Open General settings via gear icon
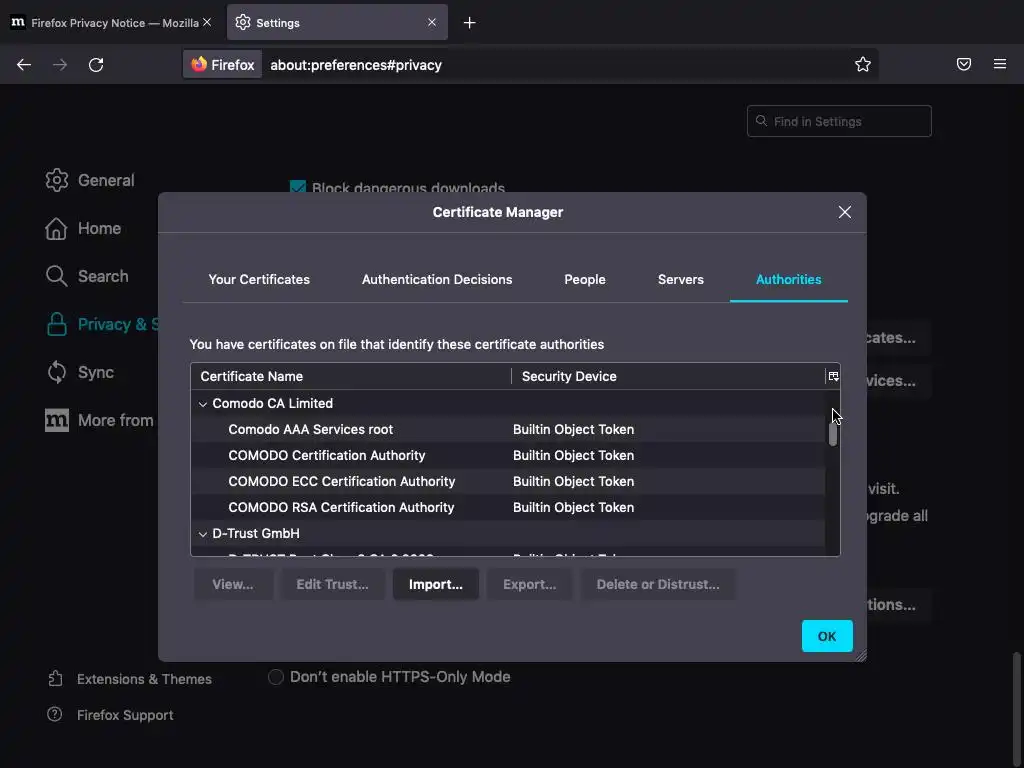Image resolution: width=1024 pixels, height=768 pixels. [57, 180]
